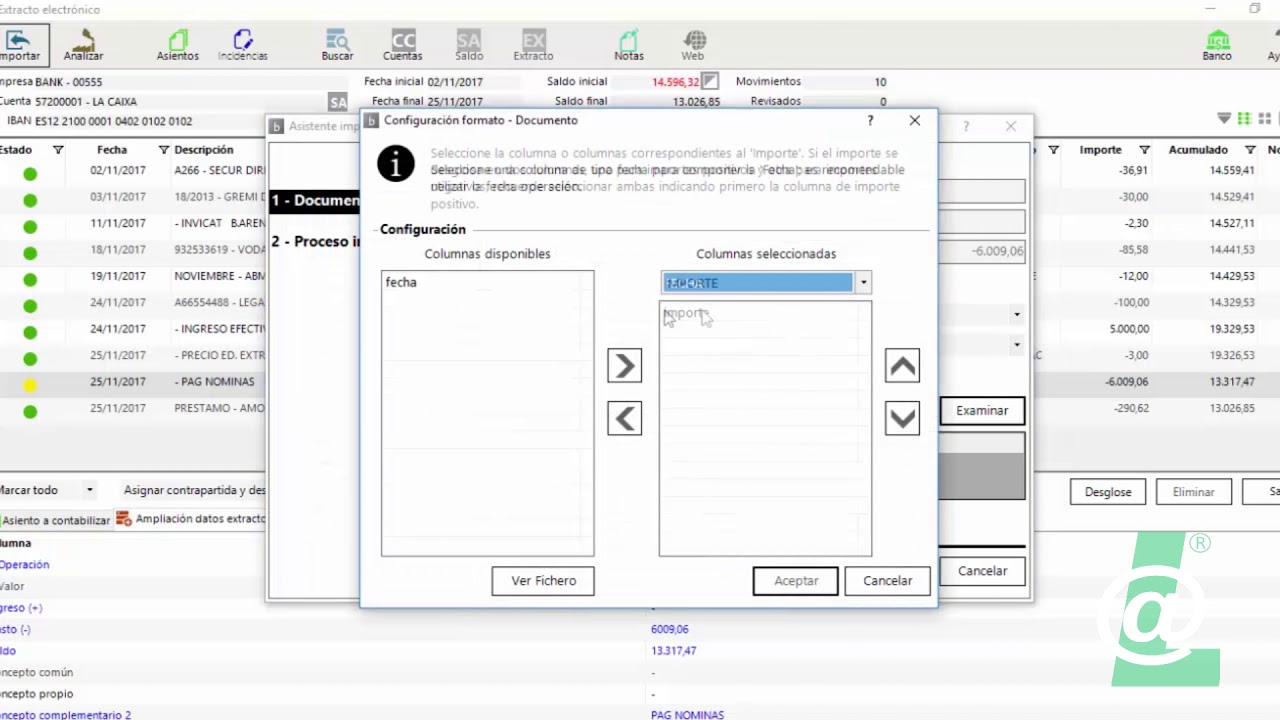The height and width of the screenshot is (720, 1280).
Task: Click the Desglose button
Action: click(x=1108, y=492)
